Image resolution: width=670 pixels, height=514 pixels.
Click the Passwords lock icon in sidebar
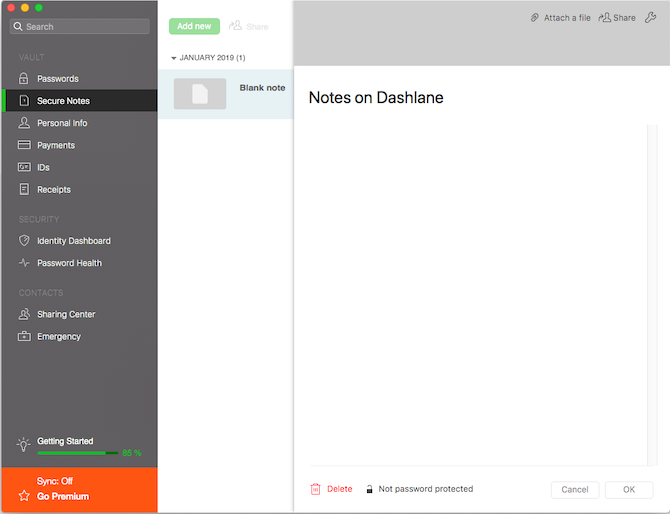(x=24, y=79)
